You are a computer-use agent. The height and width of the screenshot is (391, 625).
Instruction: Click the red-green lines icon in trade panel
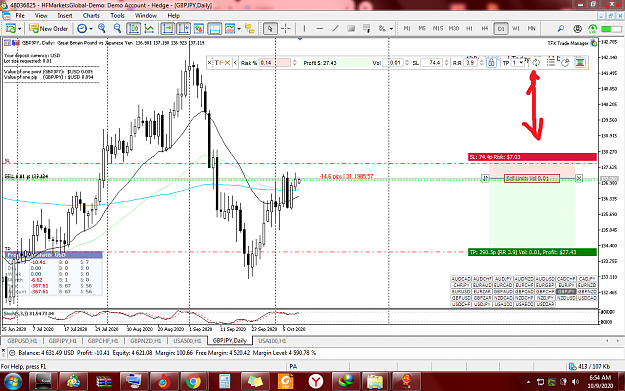click(580, 62)
